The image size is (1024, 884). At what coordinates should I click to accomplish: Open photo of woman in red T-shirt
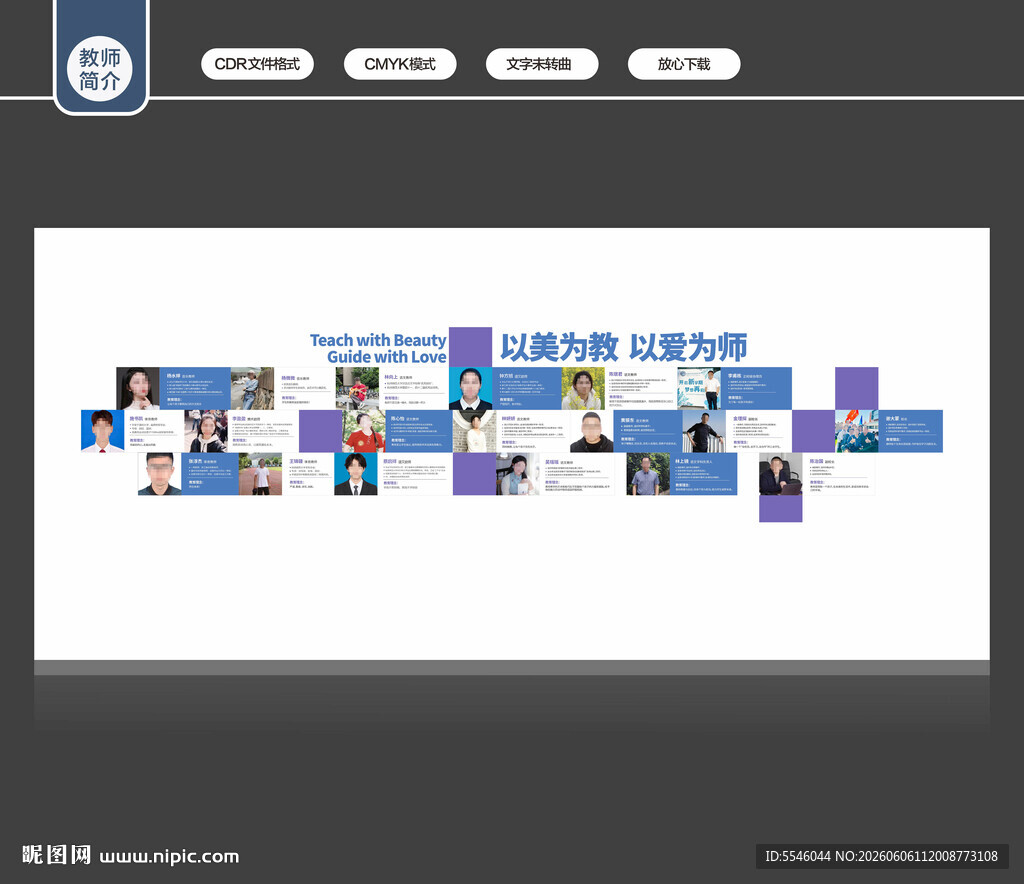coord(364,431)
